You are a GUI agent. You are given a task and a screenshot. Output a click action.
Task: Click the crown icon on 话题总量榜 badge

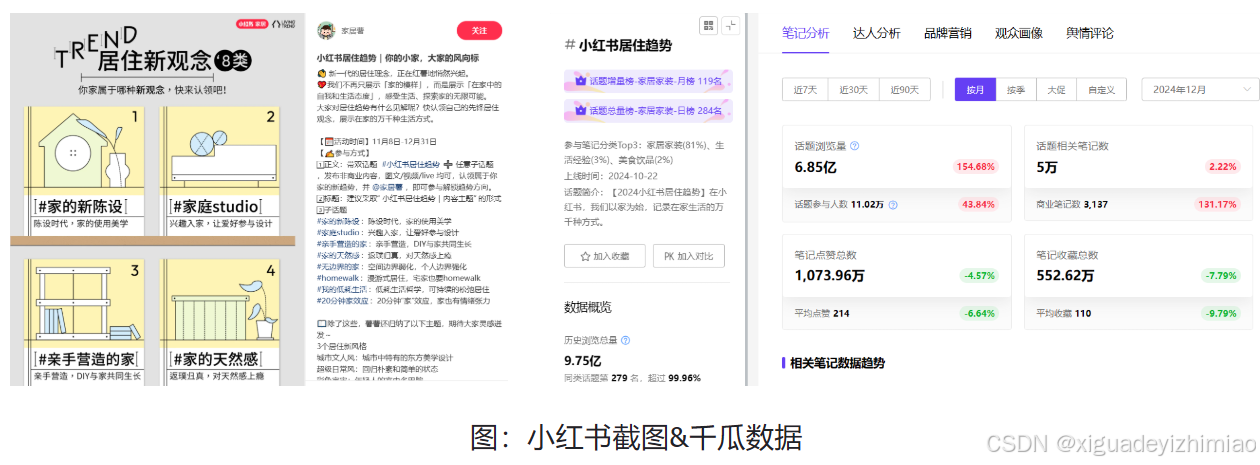click(x=581, y=110)
